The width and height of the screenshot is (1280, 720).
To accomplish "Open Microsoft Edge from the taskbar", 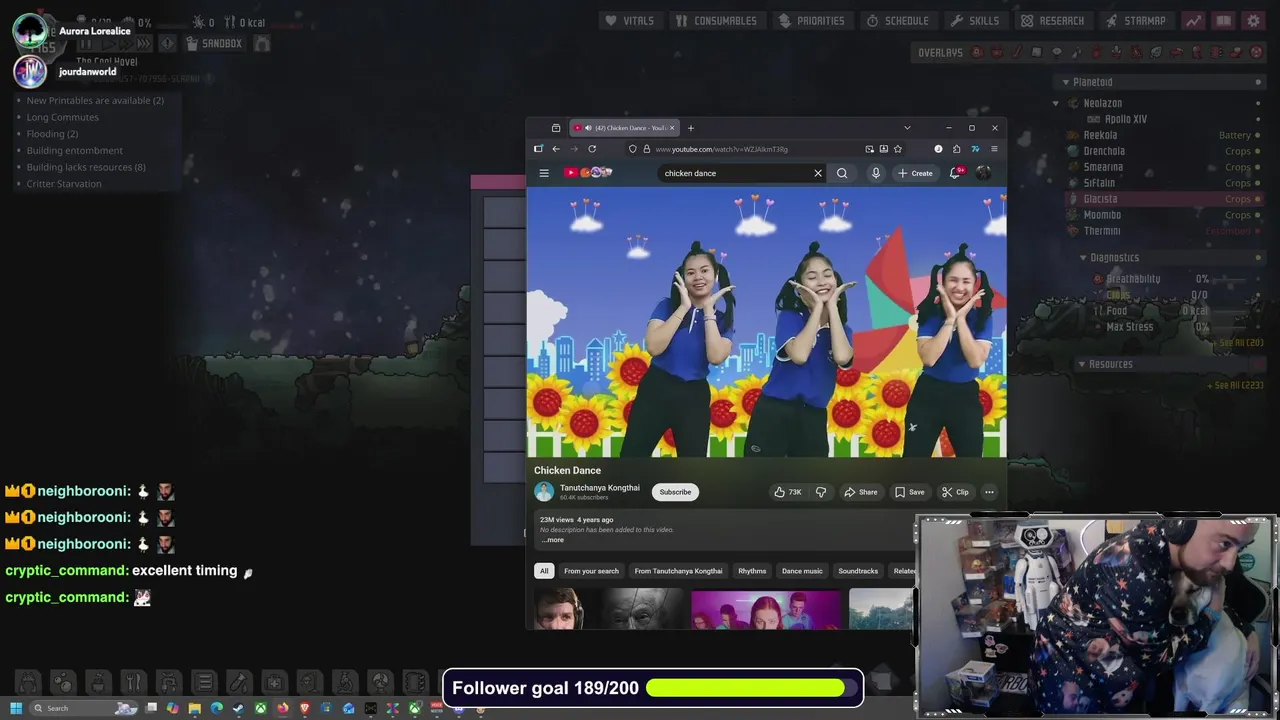I will pos(216,708).
